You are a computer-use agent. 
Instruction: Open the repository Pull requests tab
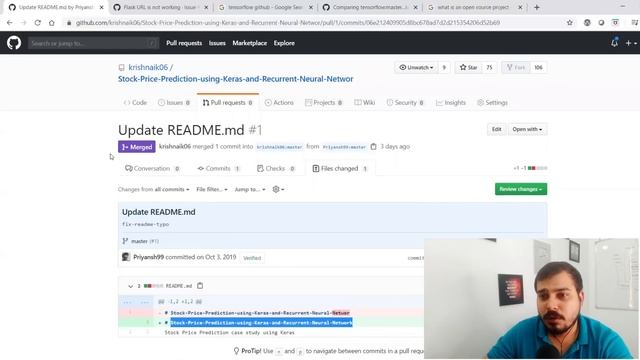pyautogui.click(x=228, y=102)
